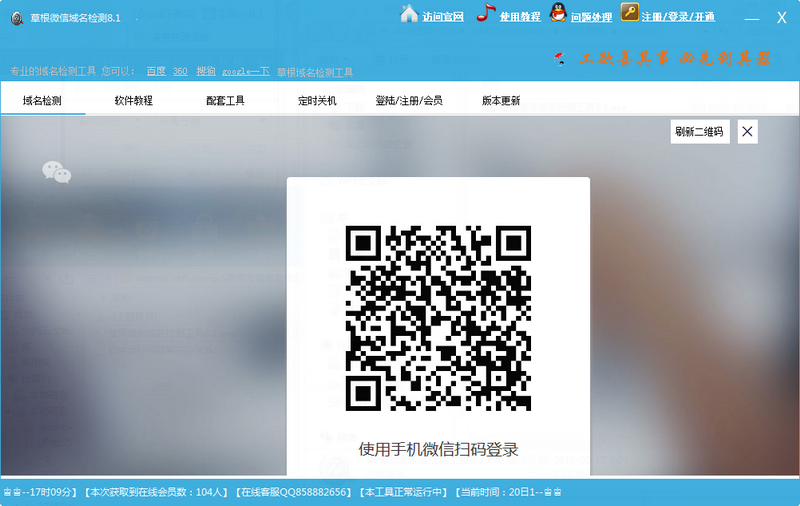This screenshot has width=800, height=506.
Task: Open the house icon for official site
Action: (x=409, y=14)
